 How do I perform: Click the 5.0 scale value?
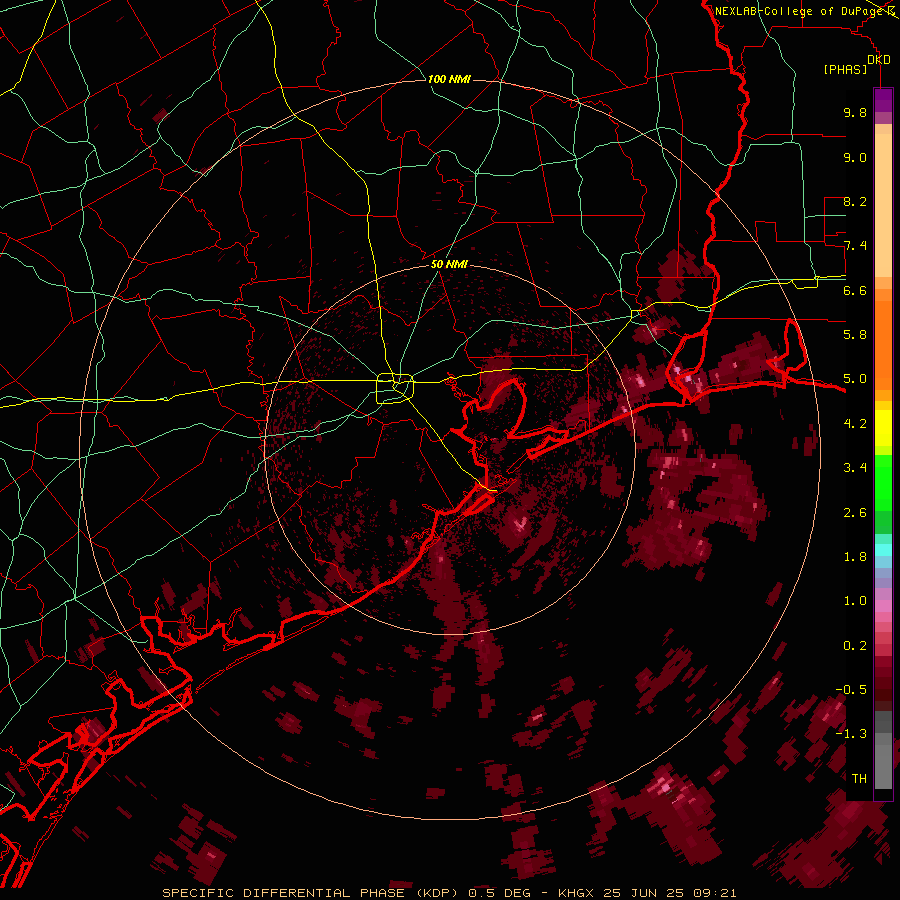[855, 379]
